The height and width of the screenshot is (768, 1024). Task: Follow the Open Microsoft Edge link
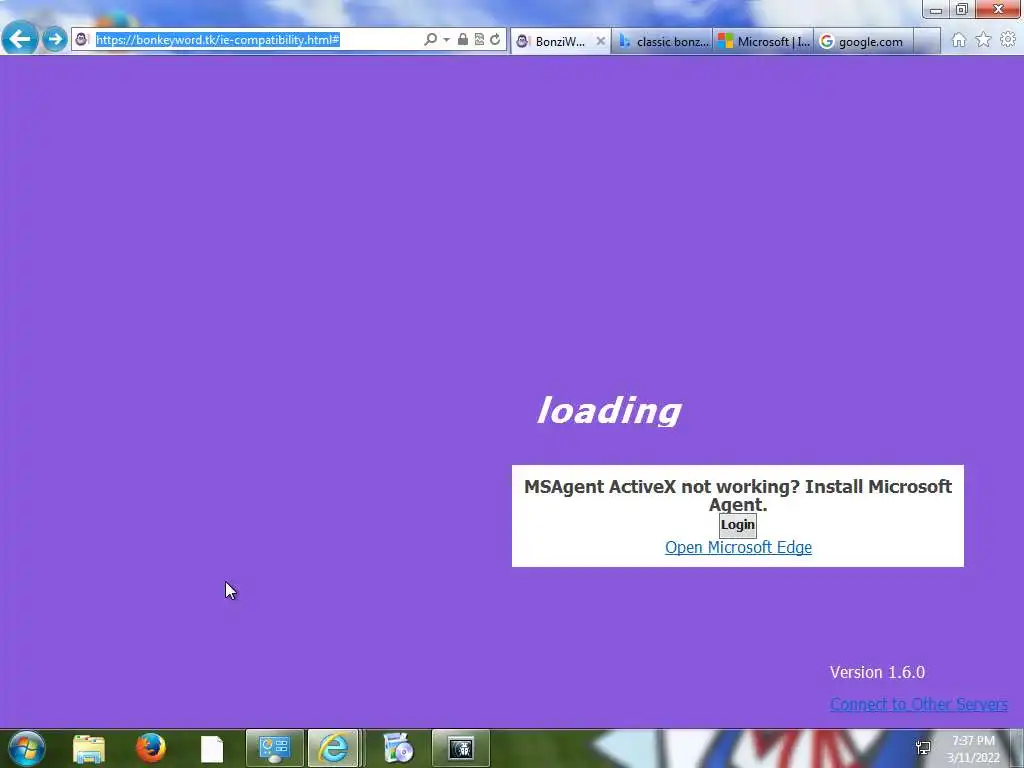click(x=738, y=547)
